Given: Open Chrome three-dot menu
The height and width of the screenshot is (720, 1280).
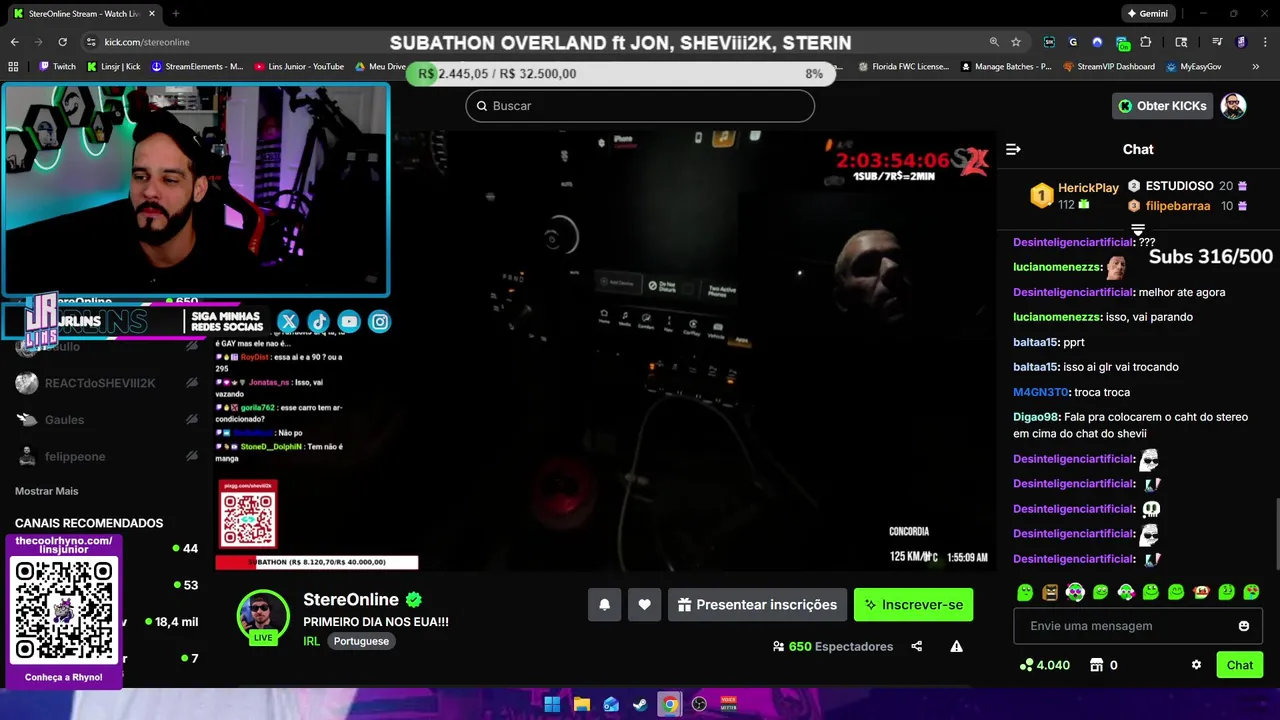Looking at the screenshot, I should (x=1265, y=42).
